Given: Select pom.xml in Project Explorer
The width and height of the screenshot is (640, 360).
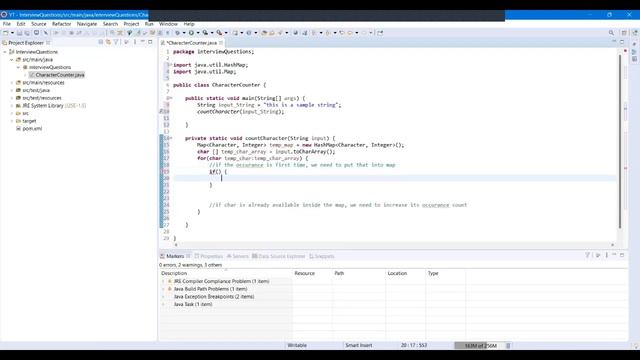Looking at the screenshot, I should pos(29,129).
